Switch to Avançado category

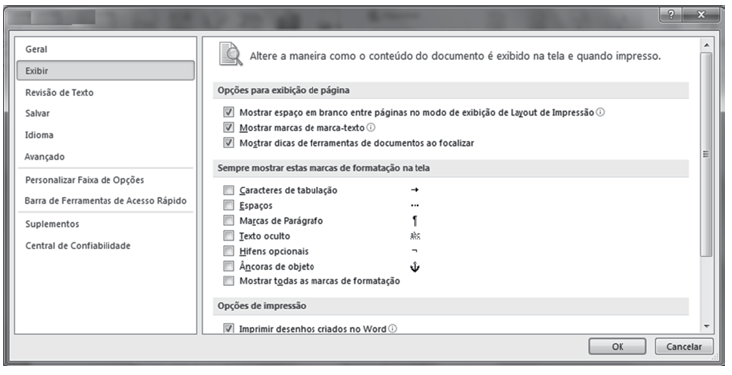[106, 156]
